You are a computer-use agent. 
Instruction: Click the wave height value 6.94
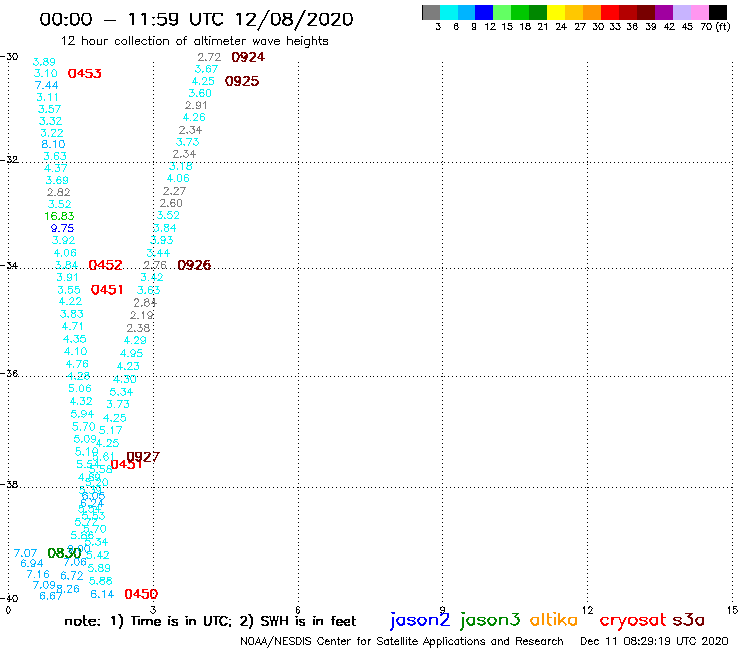32,563
